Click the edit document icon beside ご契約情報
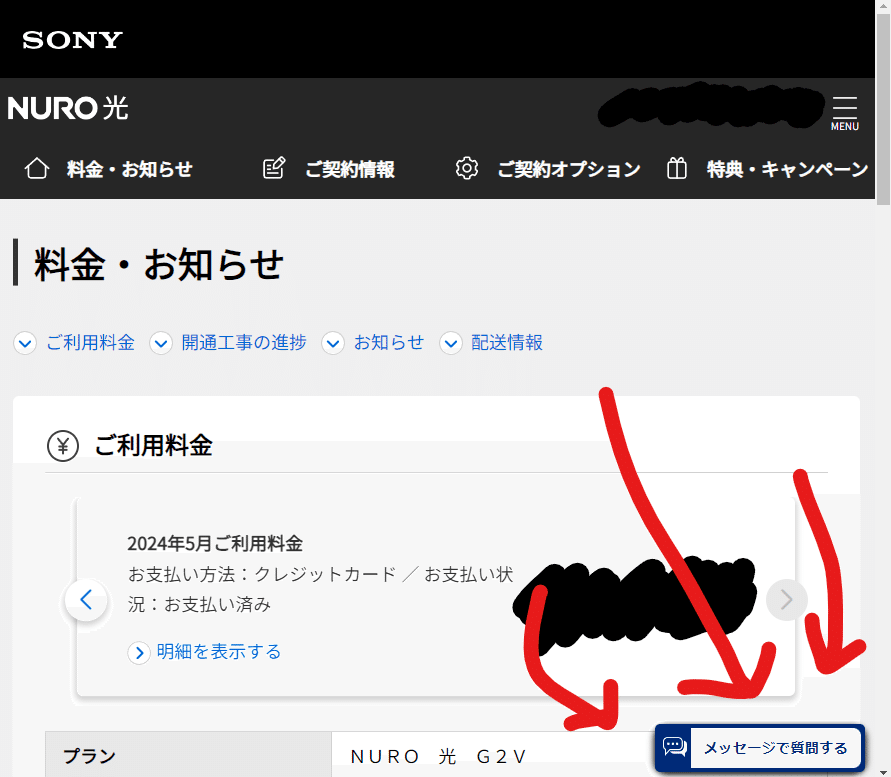 coord(274,168)
